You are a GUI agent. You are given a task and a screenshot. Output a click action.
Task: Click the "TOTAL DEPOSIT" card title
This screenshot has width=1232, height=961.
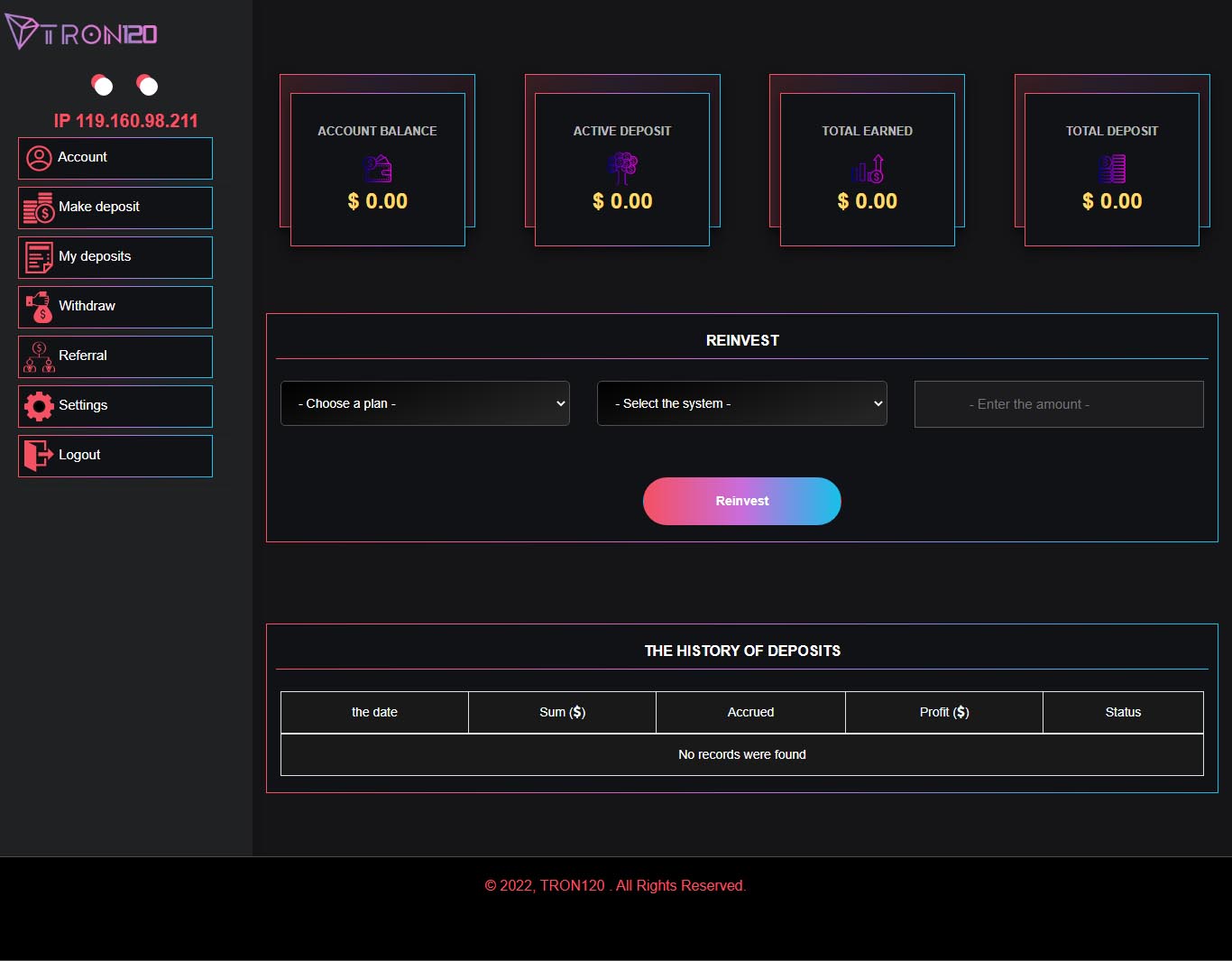(x=1112, y=131)
